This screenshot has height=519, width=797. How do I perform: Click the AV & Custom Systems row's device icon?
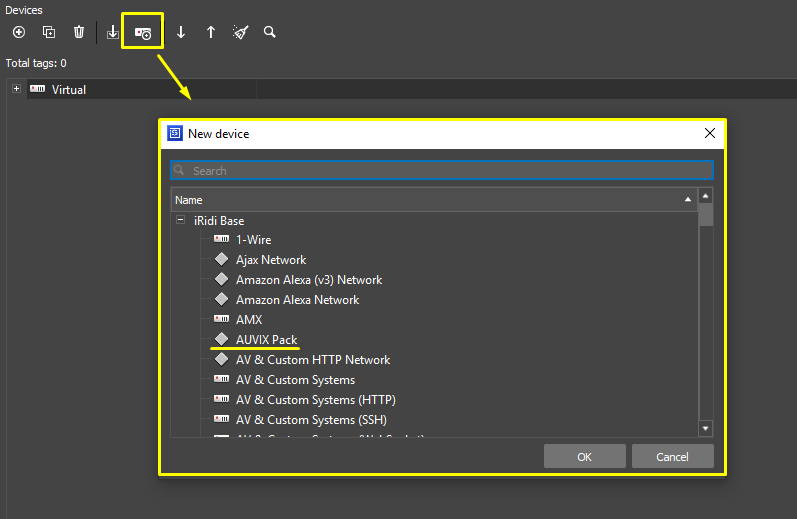[222, 379]
